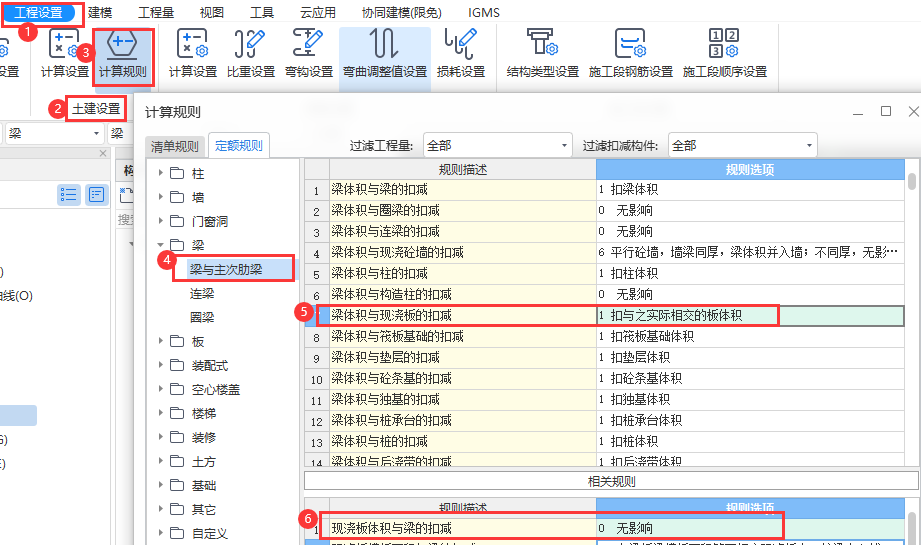Close the left panel with the x
This screenshot has width=921, height=545.
click(x=103, y=153)
